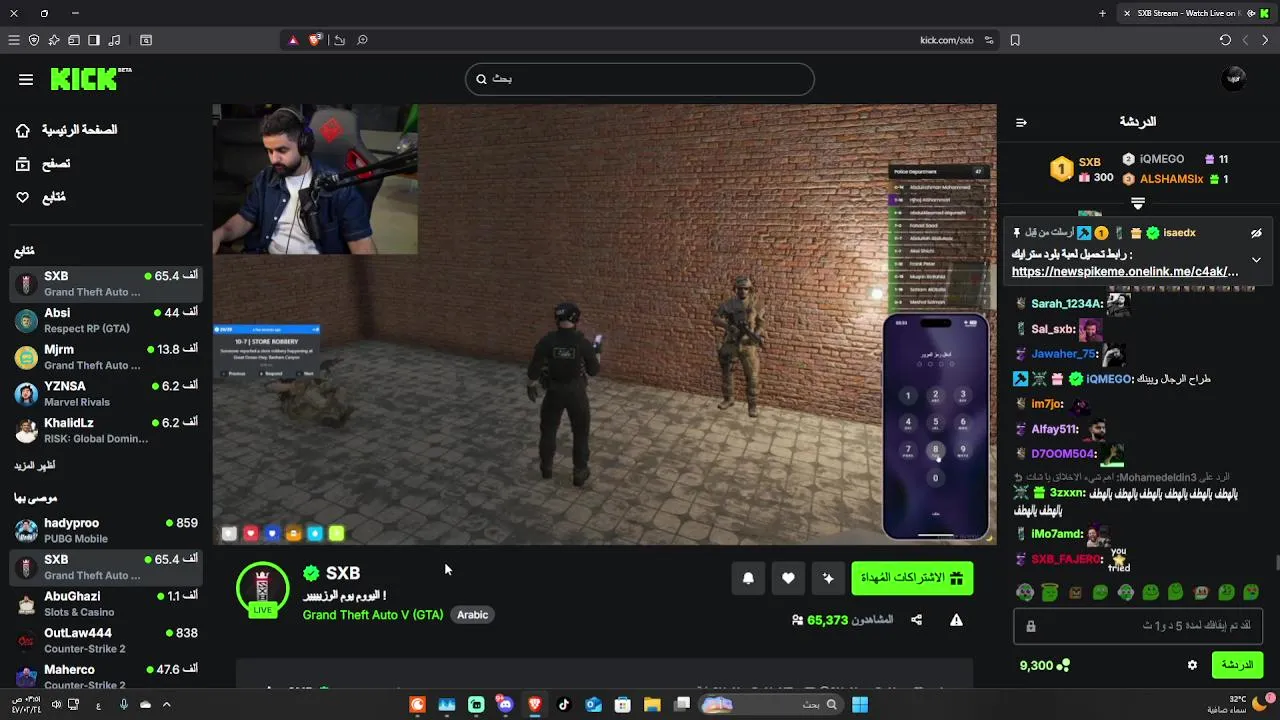Open the browser main menu icon

point(13,40)
